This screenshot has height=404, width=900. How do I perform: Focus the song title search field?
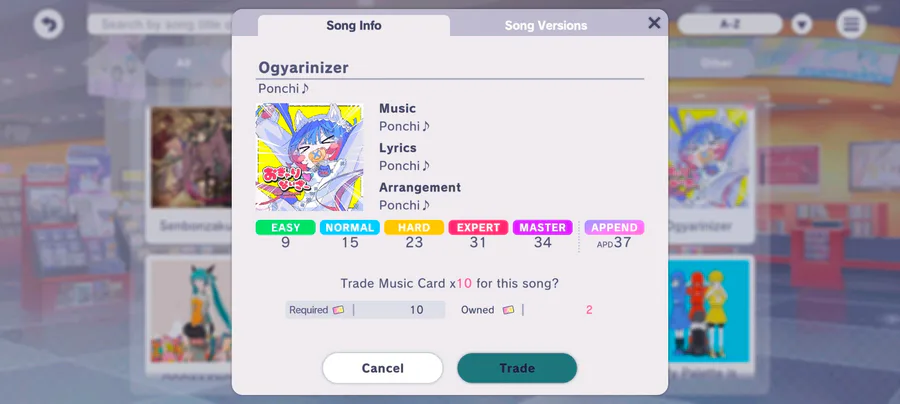(x=161, y=25)
